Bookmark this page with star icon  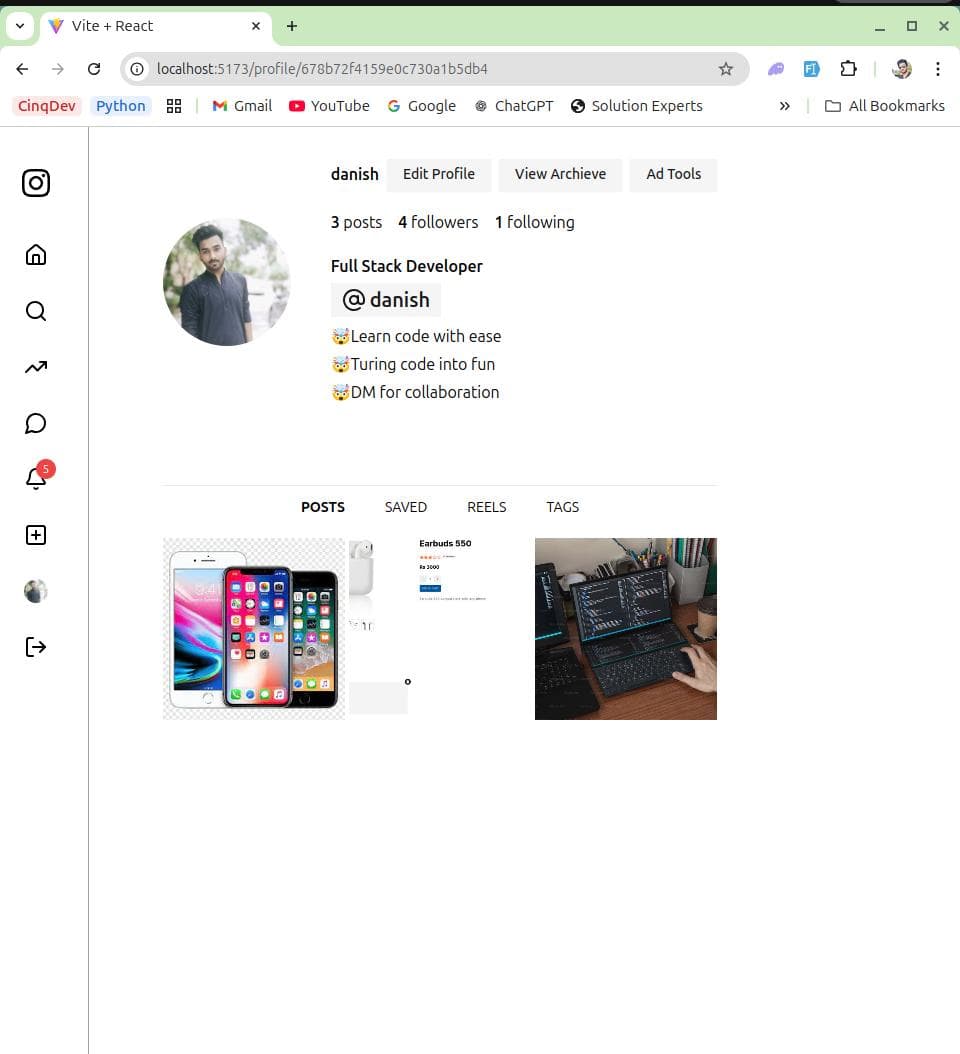click(726, 69)
